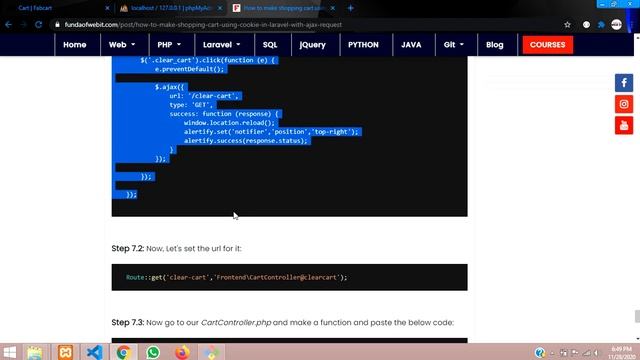This screenshot has height=360, width=640.
Task: Click the taskbar clock showing date
Action: point(622,353)
